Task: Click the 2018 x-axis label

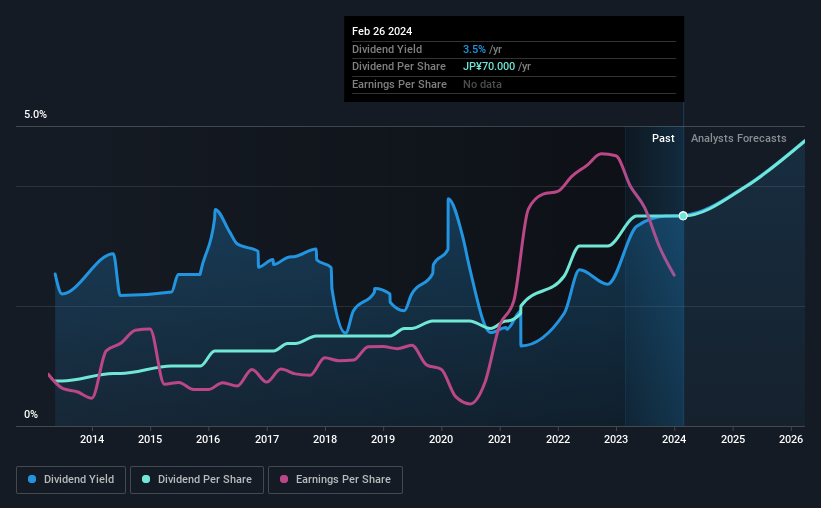Action: click(x=325, y=439)
